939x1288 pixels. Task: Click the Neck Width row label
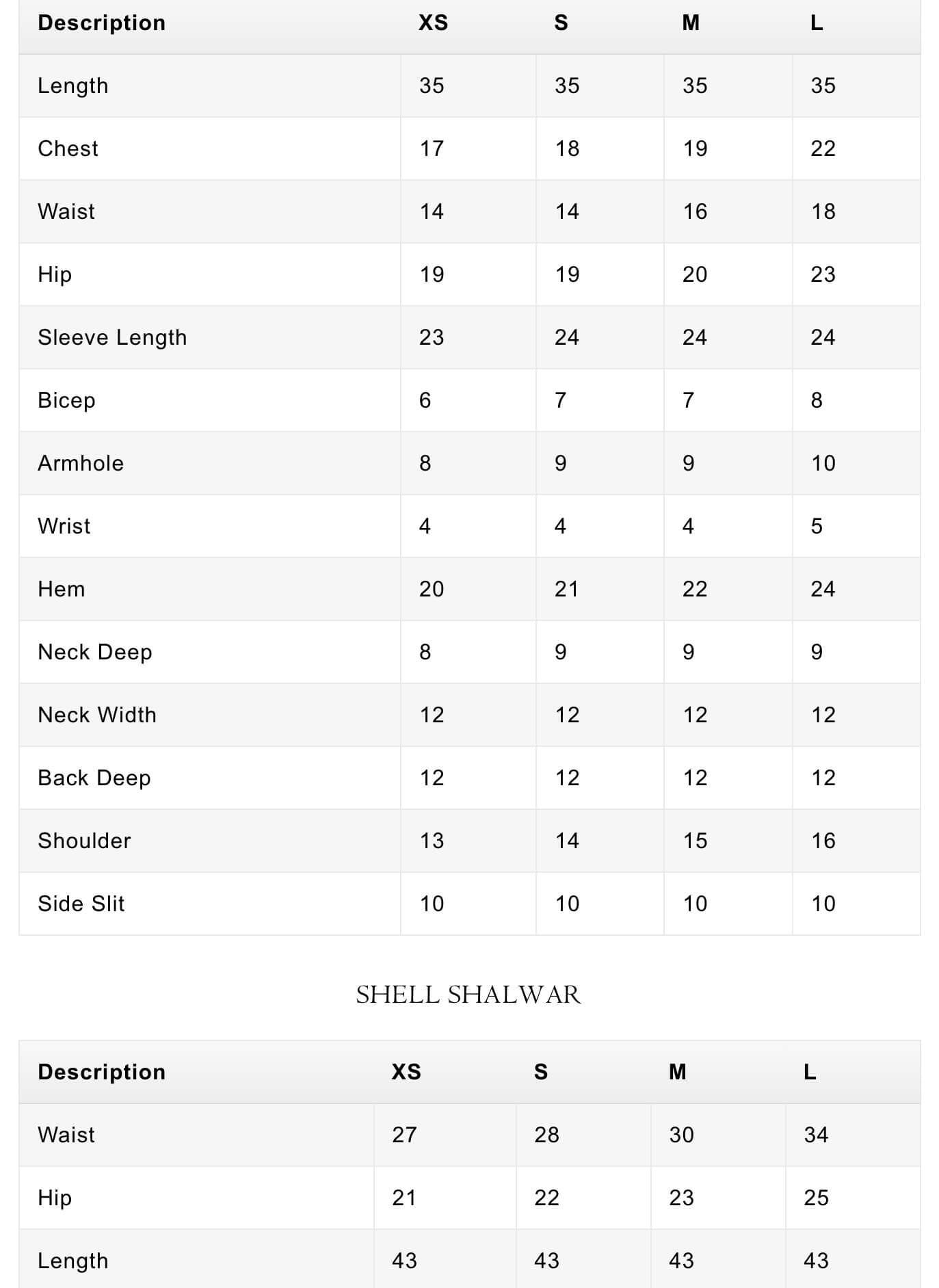[97, 715]
